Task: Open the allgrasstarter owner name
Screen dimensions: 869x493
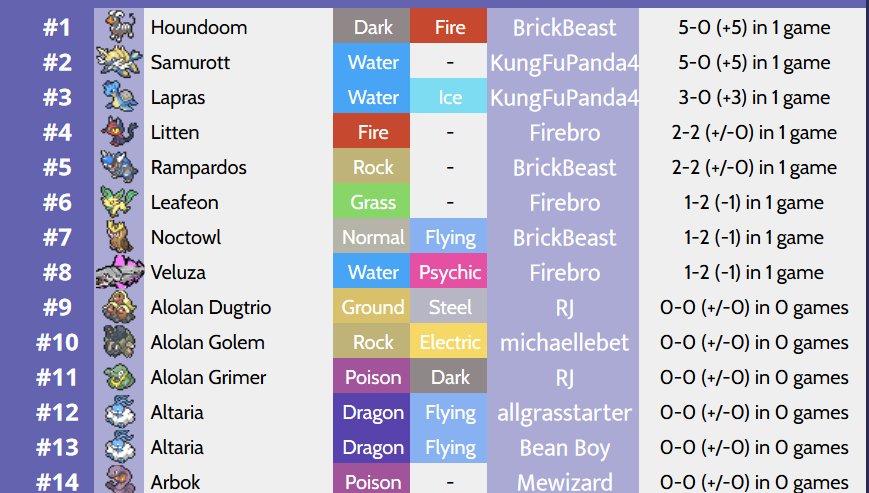Action: click(564, 412)
